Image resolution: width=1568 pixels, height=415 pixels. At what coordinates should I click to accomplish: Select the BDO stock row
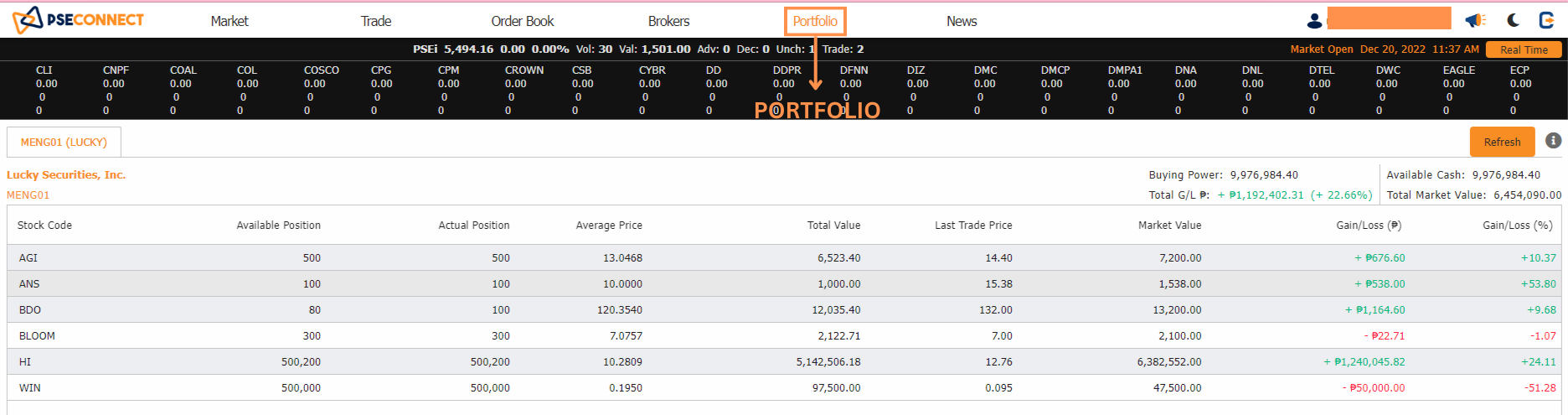30,310
